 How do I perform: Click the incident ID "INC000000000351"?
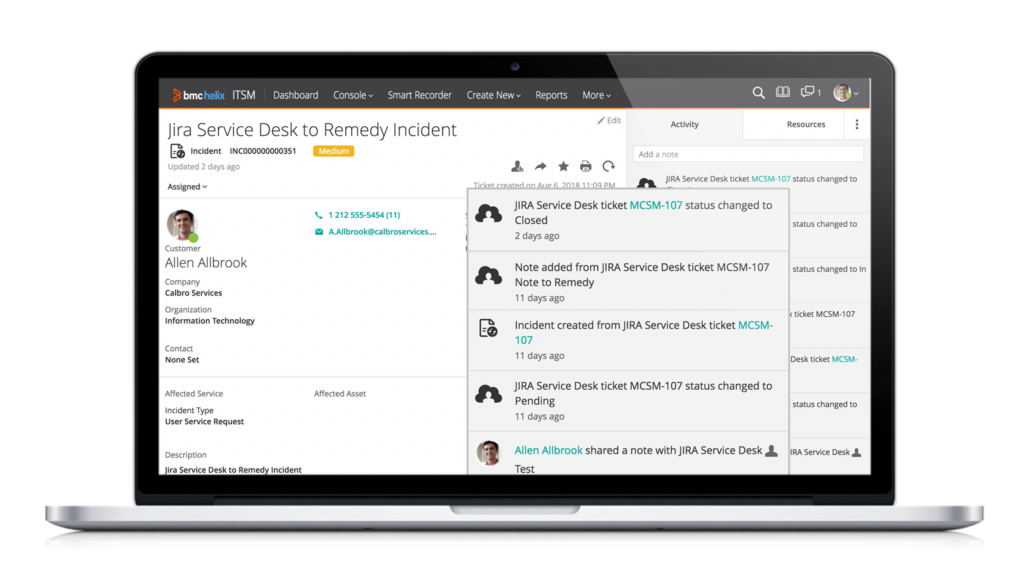click(263, 151)
